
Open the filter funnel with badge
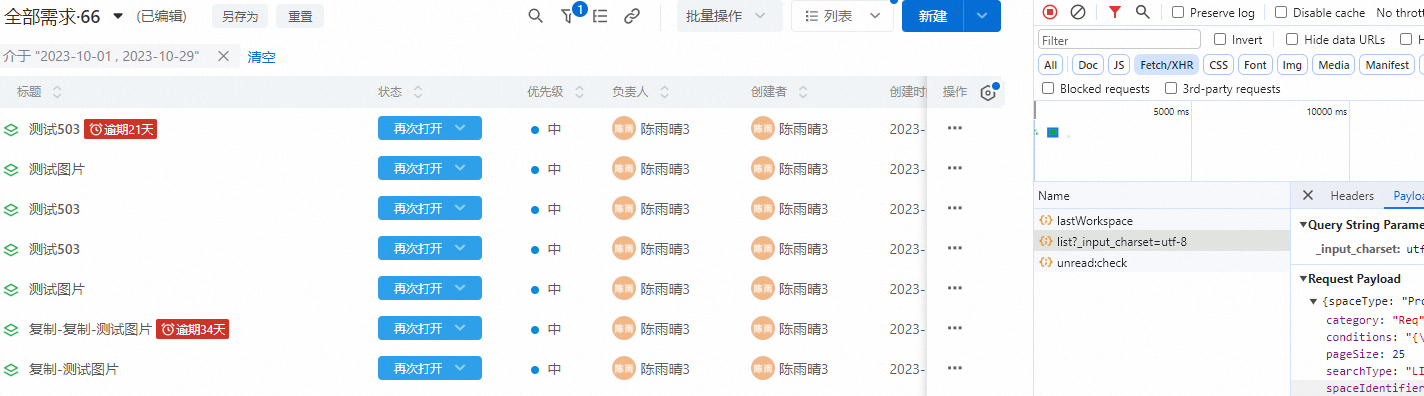coord(569,16)
